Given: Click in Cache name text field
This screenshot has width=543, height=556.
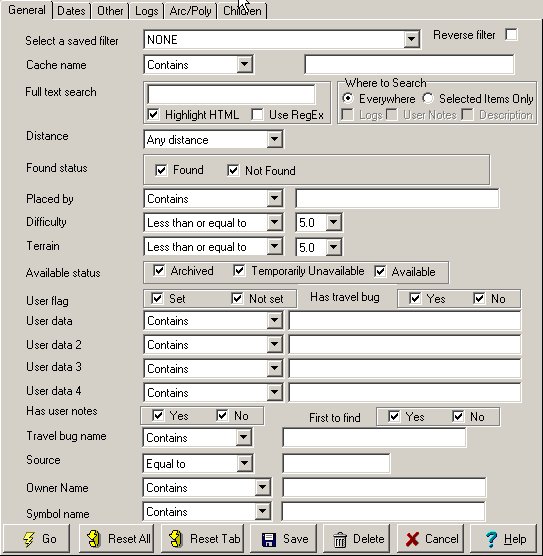Looking at the screenshot, I should 409,65.
